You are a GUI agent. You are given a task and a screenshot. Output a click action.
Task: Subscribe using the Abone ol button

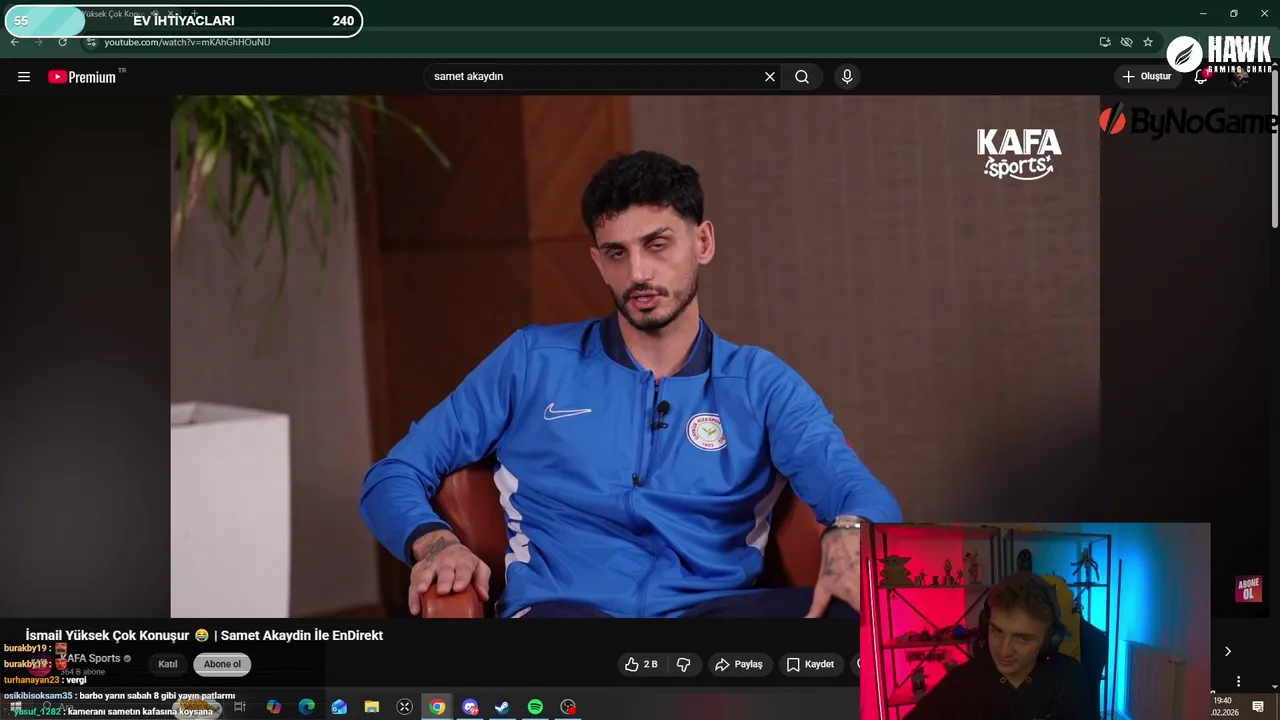(x=222, y=664)
